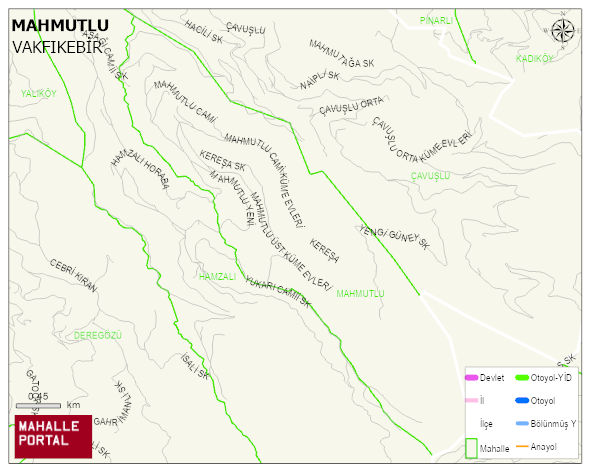Click the KEREŞA SK street label
Image resolution: width=591 pixels, height=472 pixels.
point(222,161)
